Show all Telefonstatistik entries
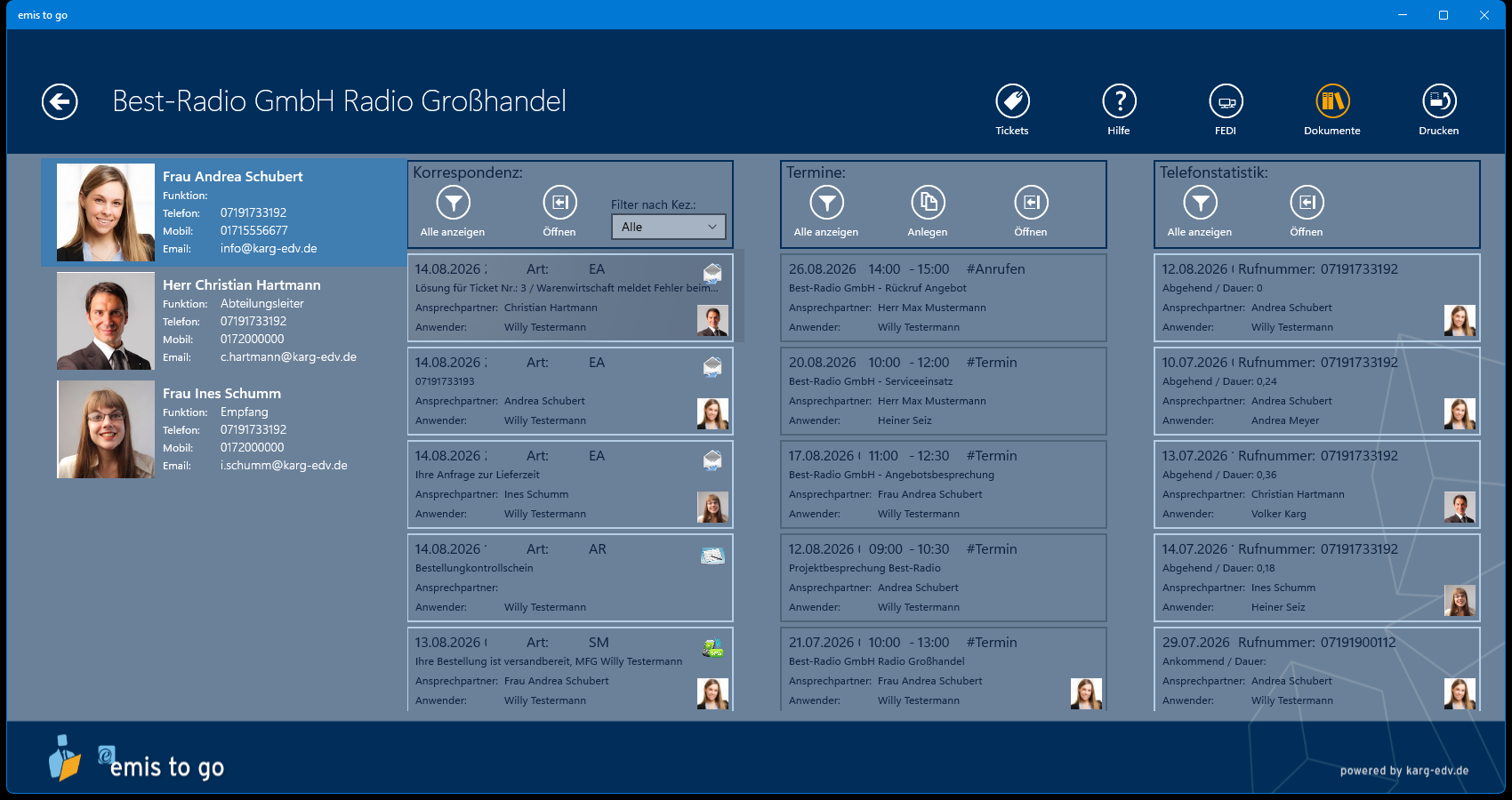Screen dimensions: 1512x800 coord(1201,203)
